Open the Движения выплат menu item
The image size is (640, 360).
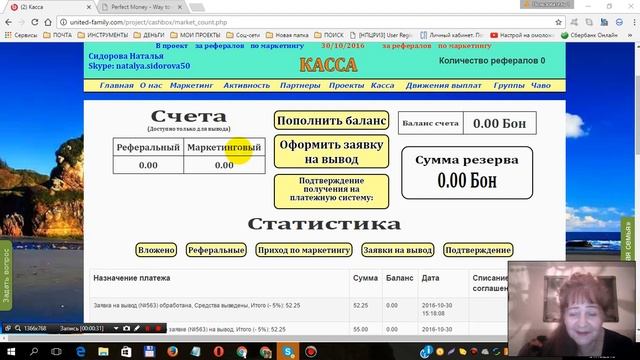444,85
